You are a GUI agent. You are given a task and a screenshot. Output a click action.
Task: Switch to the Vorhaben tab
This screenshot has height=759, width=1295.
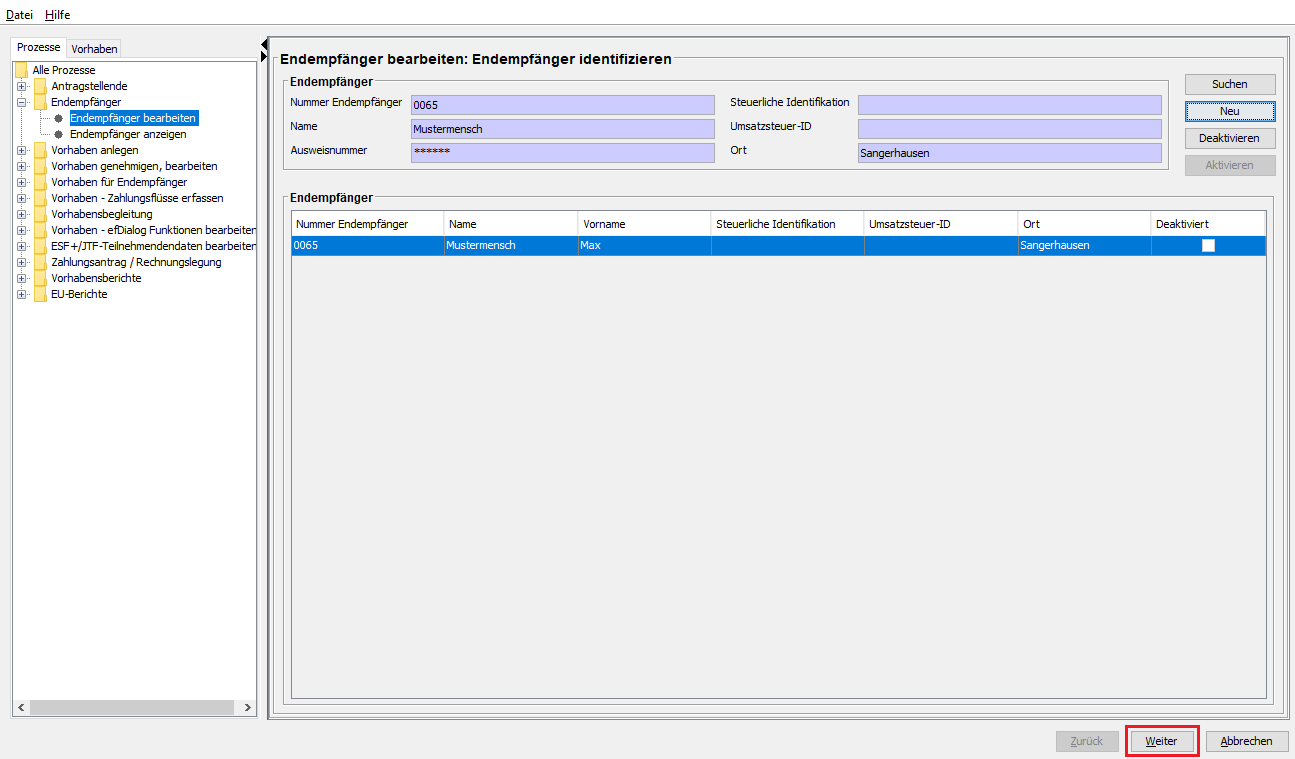tap(94, 48)
